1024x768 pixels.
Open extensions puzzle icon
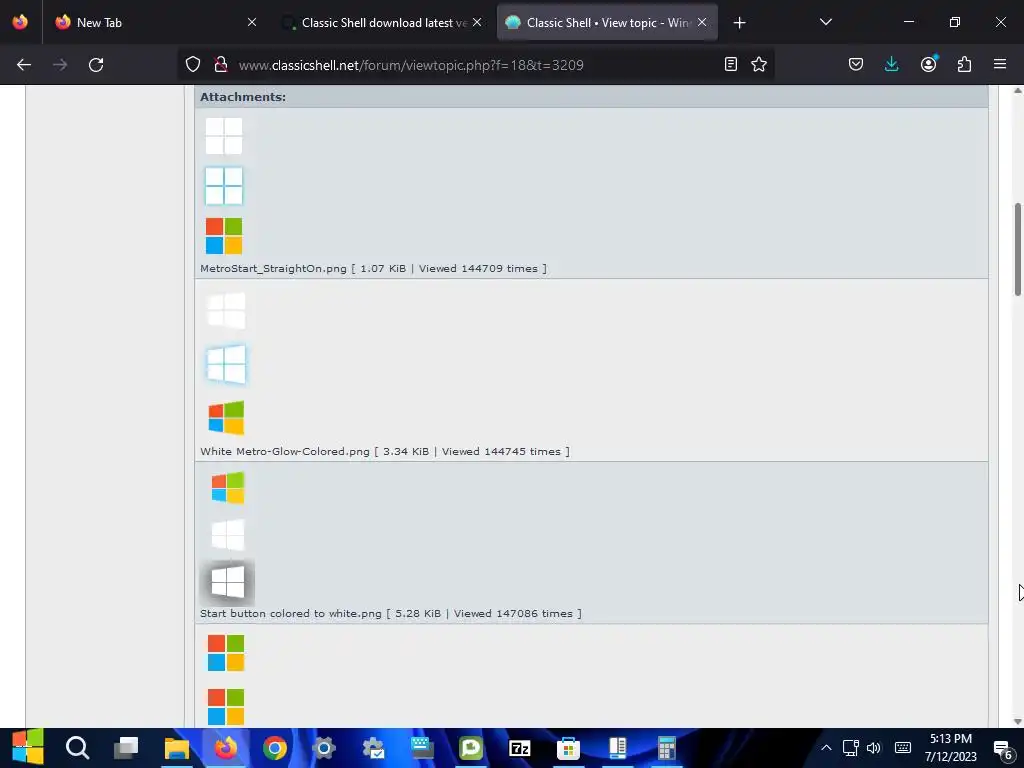[965, 64]
